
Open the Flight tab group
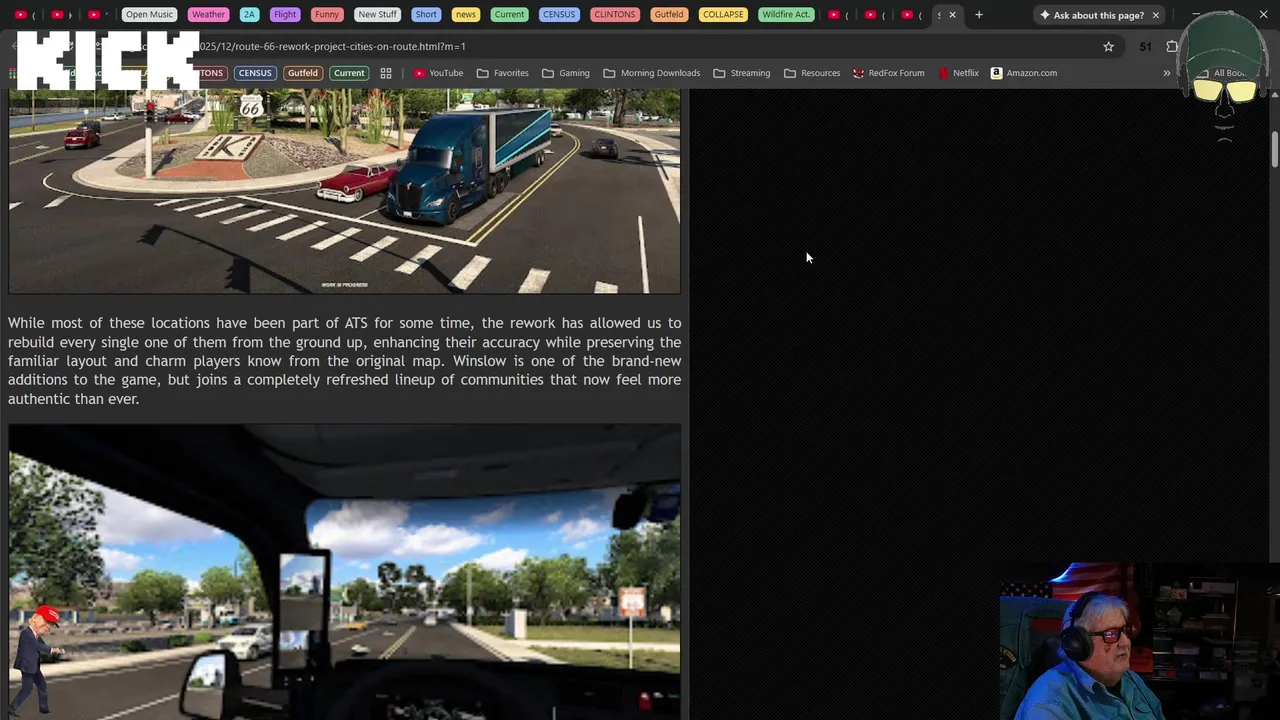pyautogui.click(x=285, y=15)
